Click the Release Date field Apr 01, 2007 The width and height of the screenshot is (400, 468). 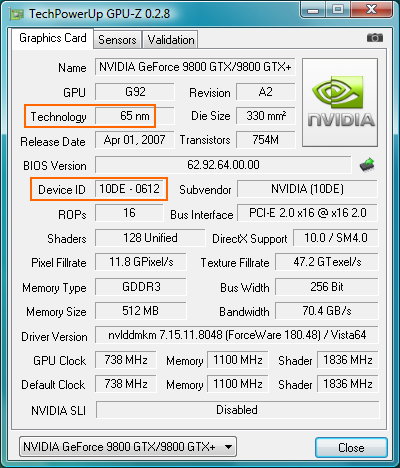135,140
